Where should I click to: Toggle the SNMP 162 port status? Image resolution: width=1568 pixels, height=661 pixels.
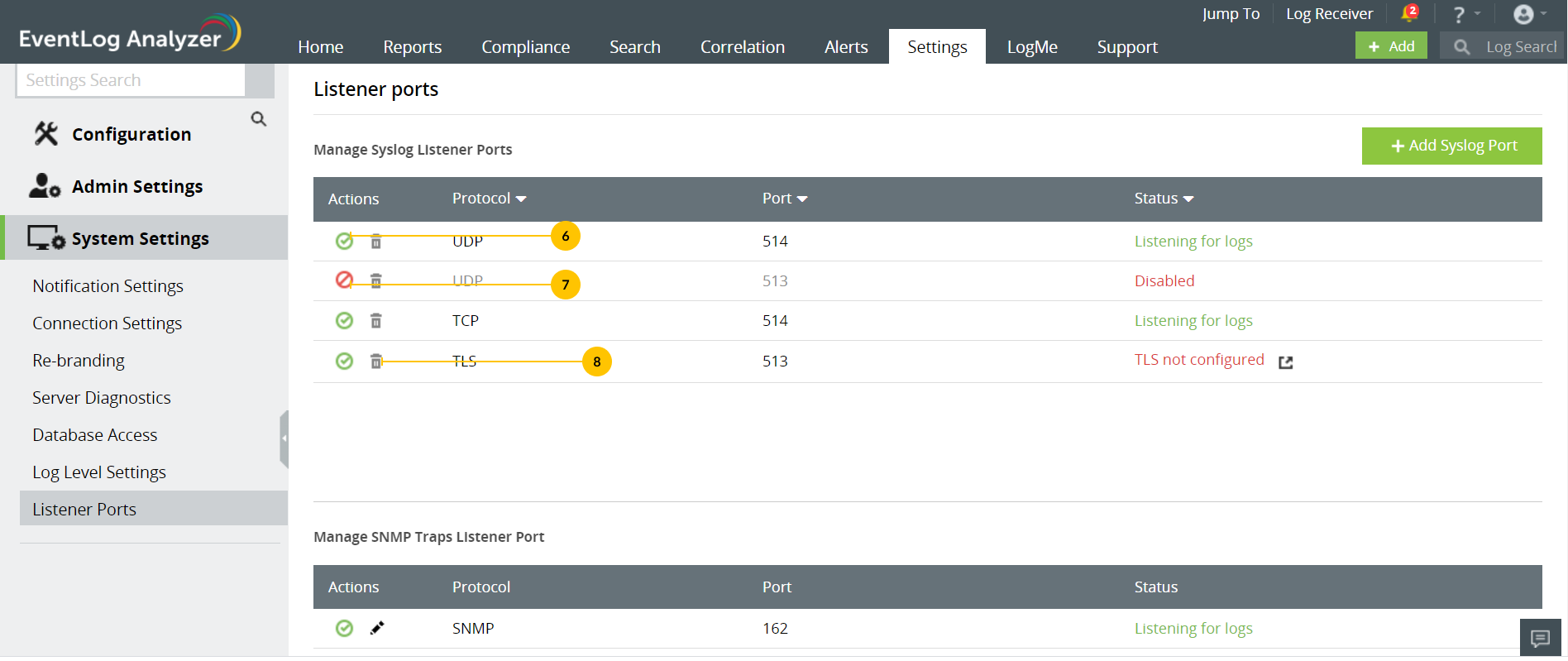(x=344, y=628)
